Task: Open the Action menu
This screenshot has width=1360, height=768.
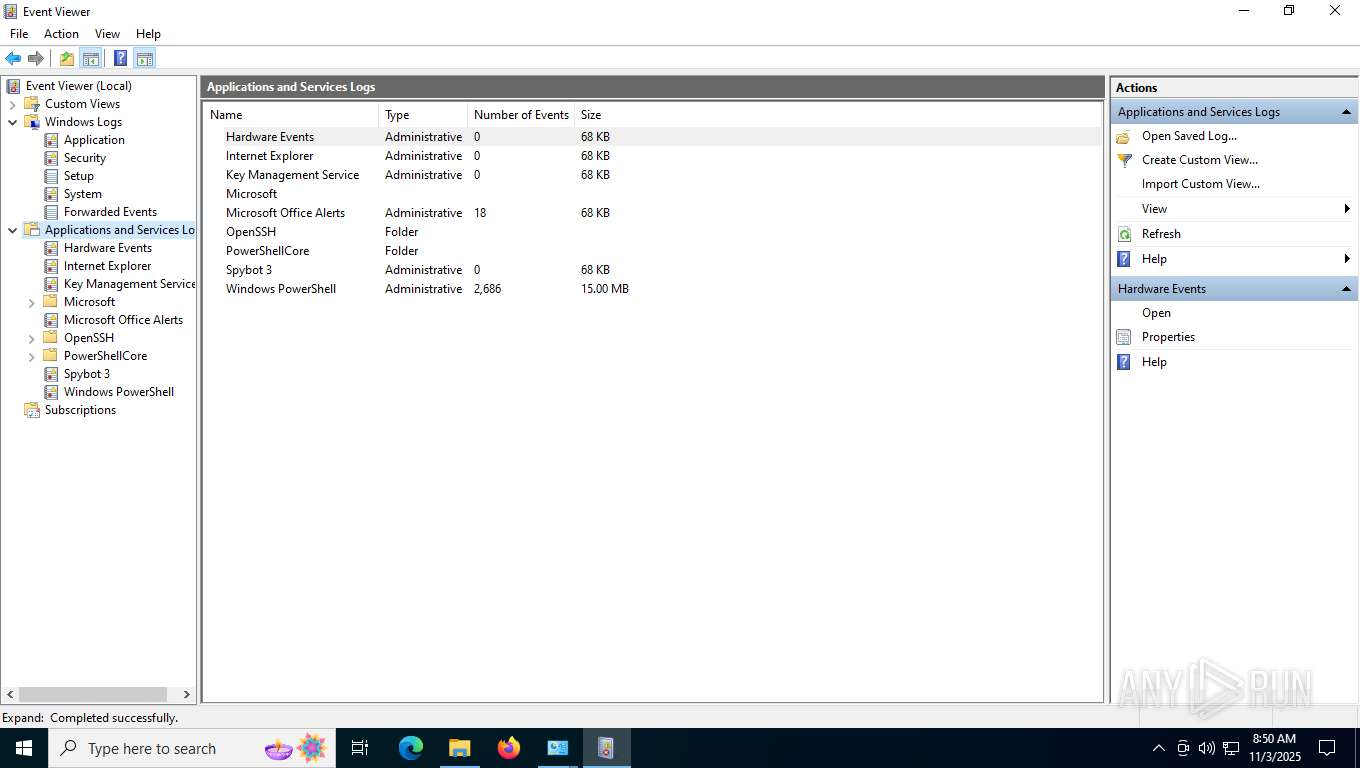Action: click(61, 34)
